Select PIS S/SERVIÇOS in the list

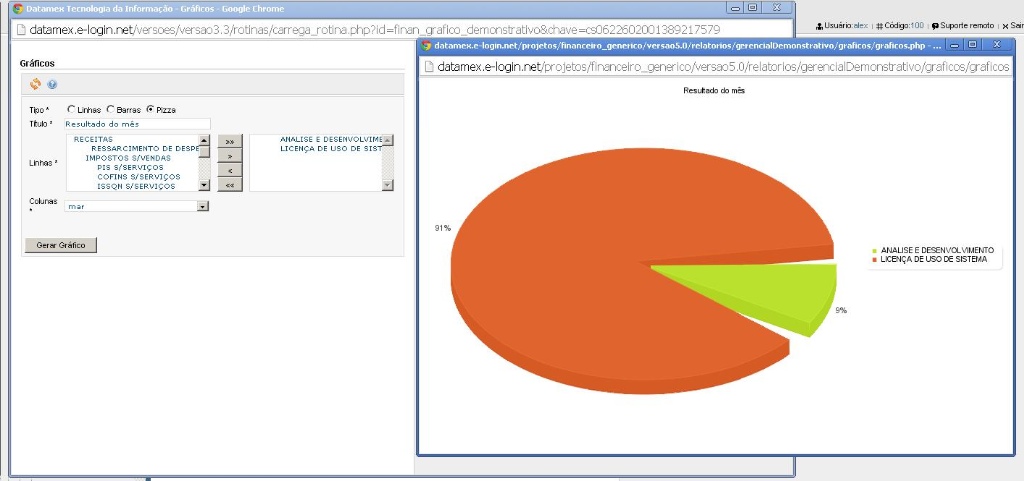pyautogui.click(x=130, y=167)
